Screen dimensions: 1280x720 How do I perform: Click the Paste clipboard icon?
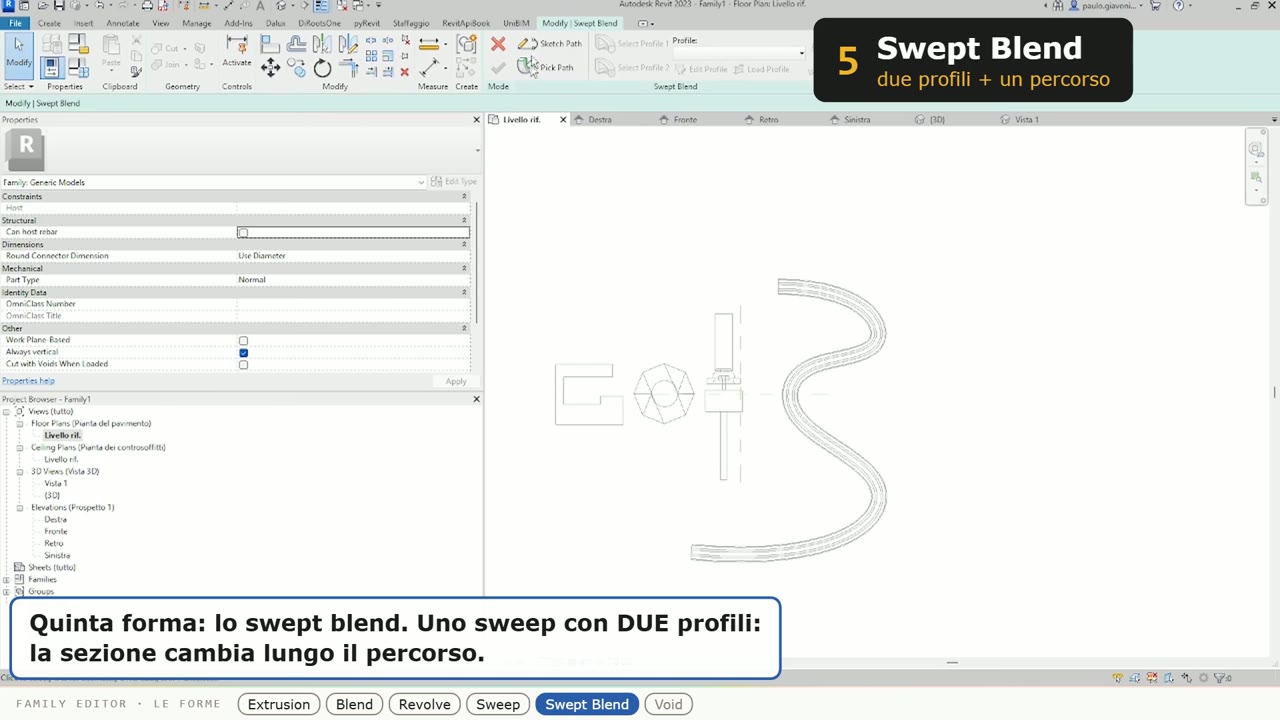[x=111, y=50]
